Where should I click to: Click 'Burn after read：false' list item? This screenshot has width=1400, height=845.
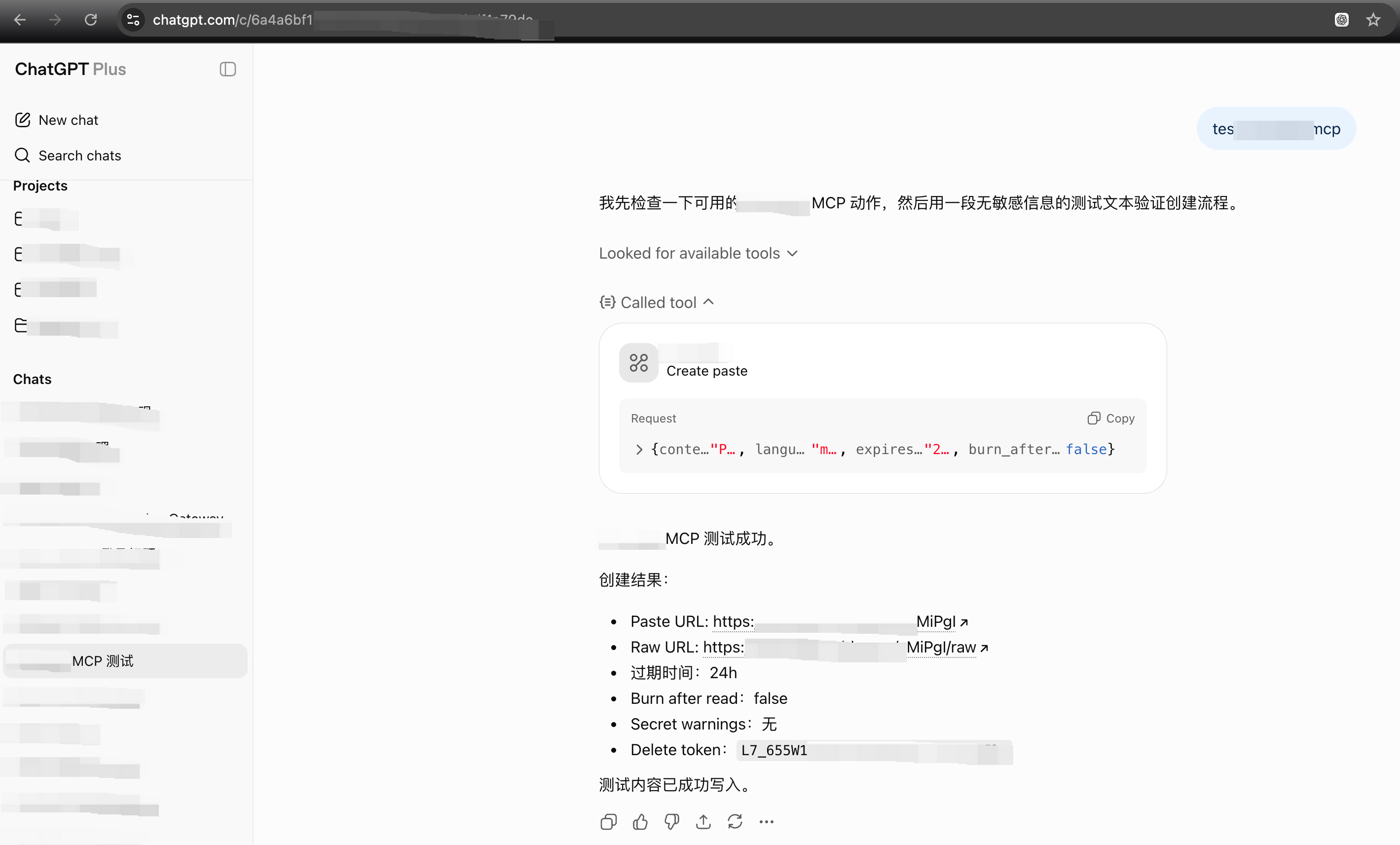click(709, 698)
